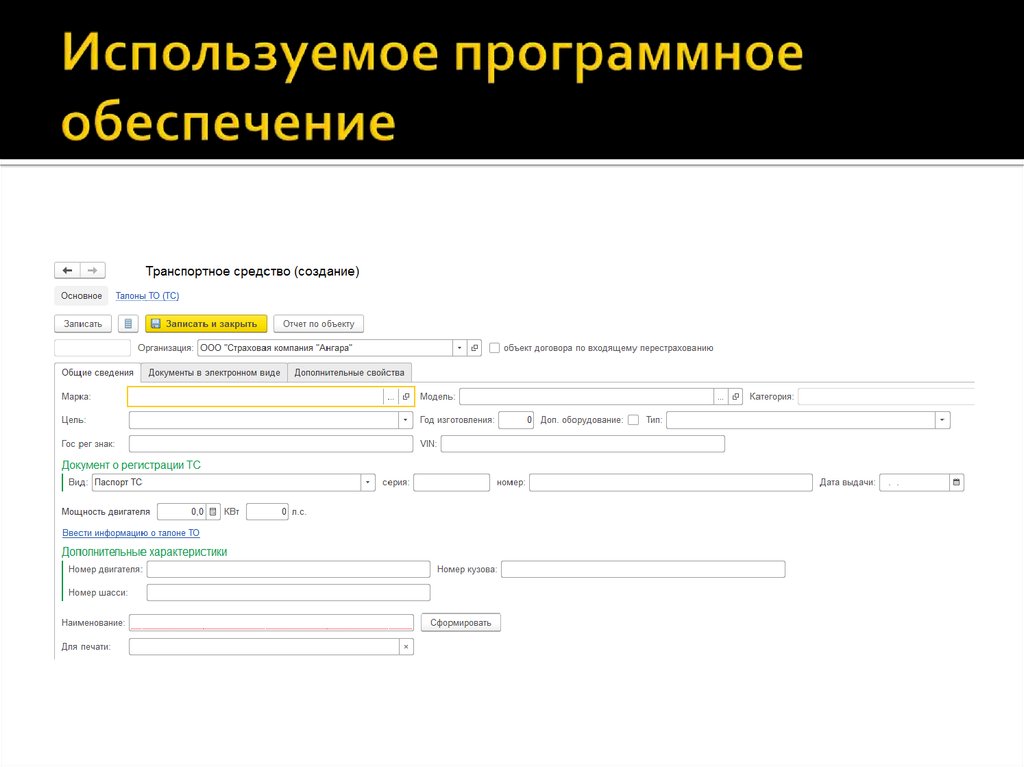Viewport: 1024px width, 767px height.
Task: Expand the Цель dropdown list
Action: 405,419
